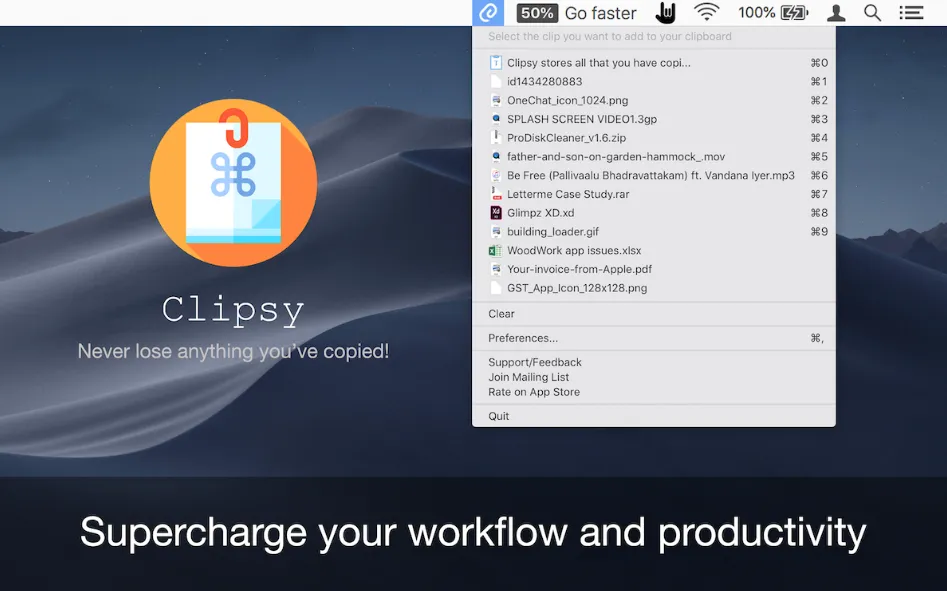This screenshot has height=591, width=947.
Task: Pick Letterme Case Study.rar clip
Action: point(653,194)
